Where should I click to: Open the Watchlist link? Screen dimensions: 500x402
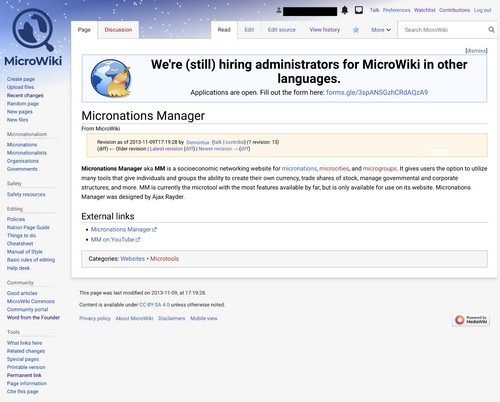tap(425, 10)
